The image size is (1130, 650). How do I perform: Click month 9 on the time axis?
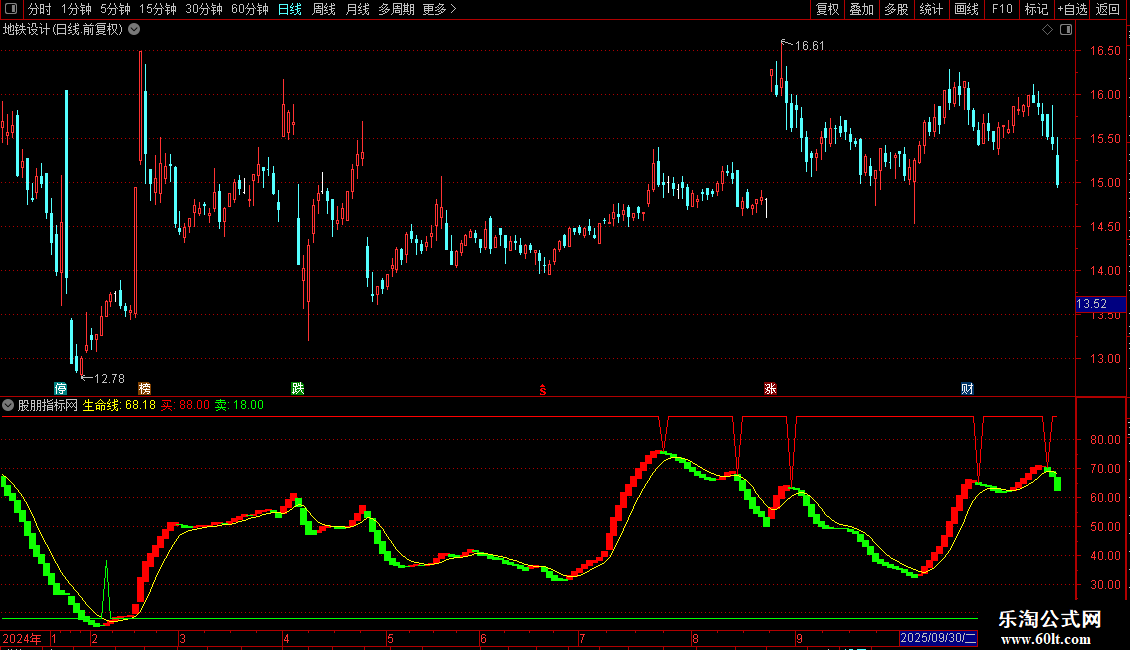pyautogui.click(x=799, y=638)
